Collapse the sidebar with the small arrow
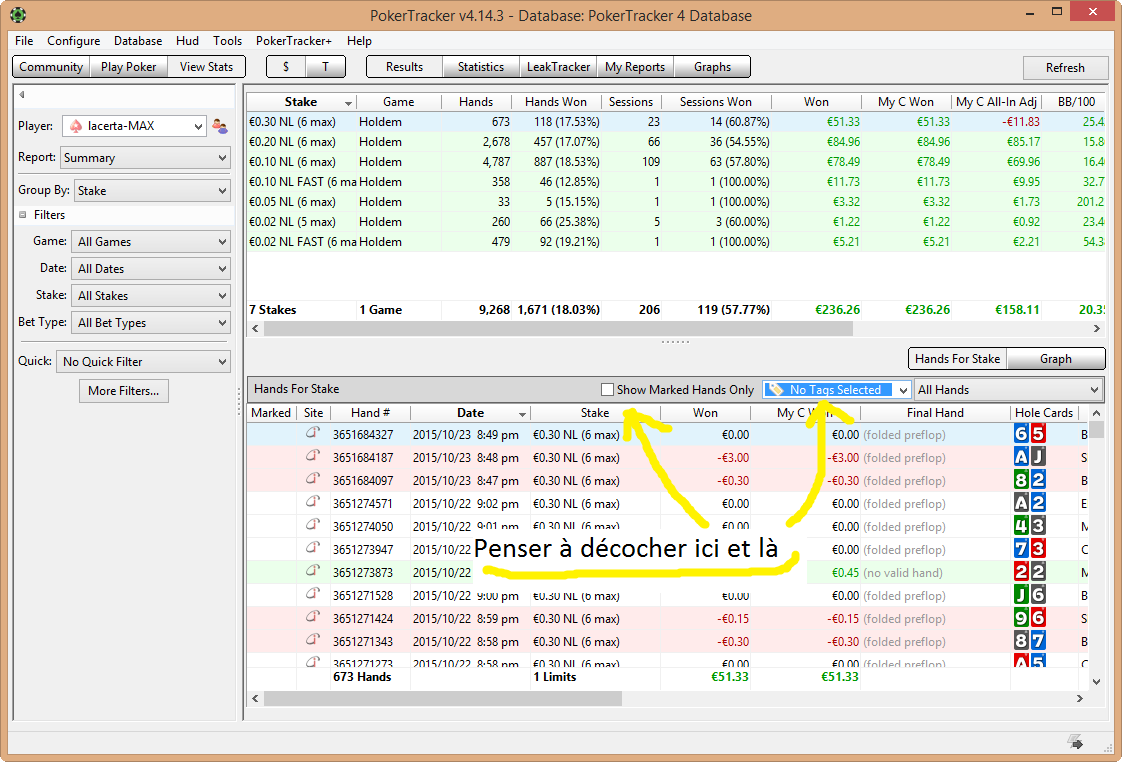 pyautogui.click(x=22, y=94)
